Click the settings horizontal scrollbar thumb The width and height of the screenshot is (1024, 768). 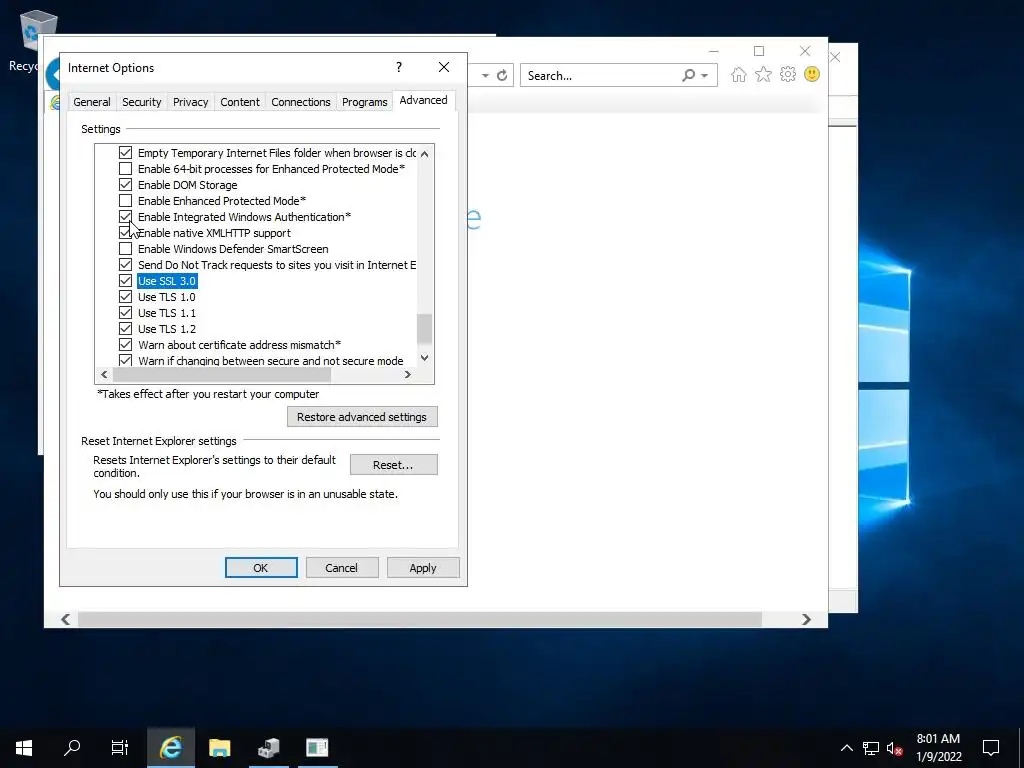(x=222, y=374)
